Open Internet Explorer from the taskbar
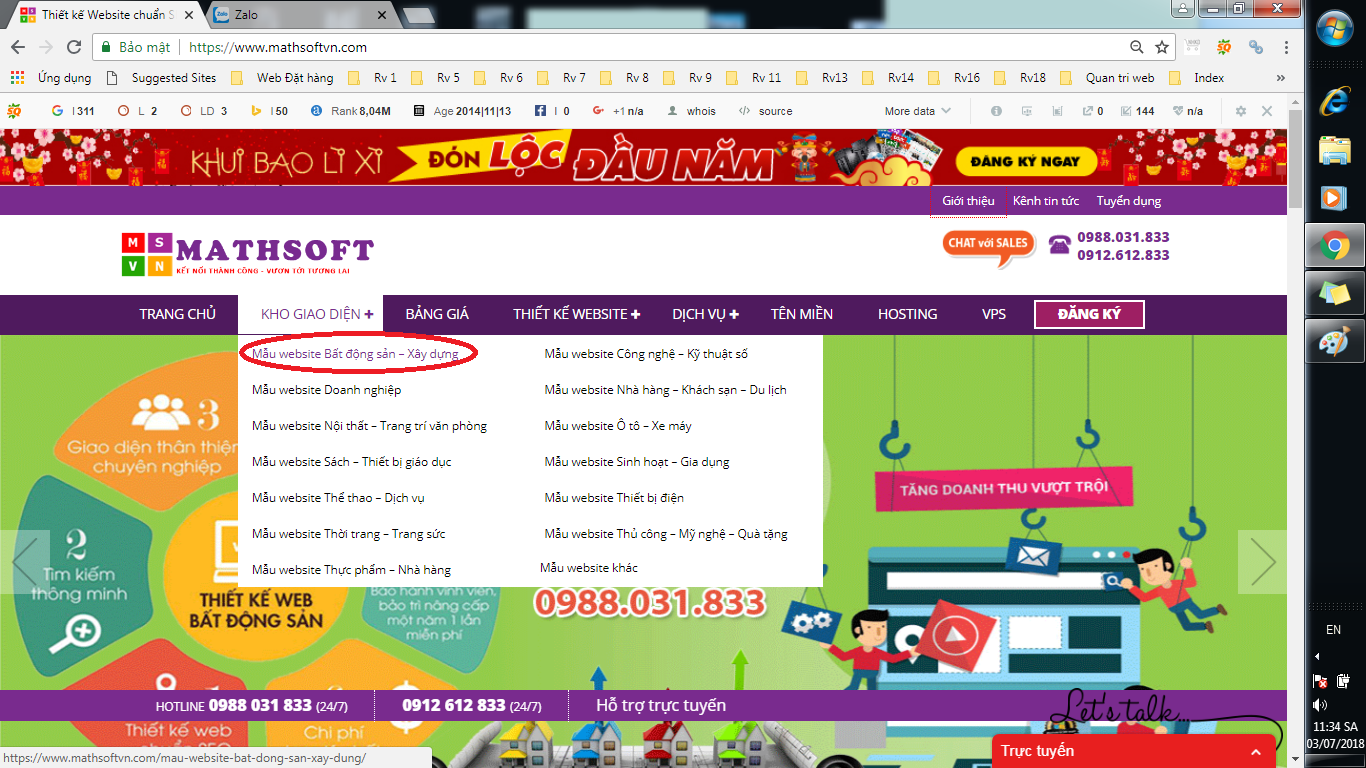The image size is (1366, 768). pos(1335,101)
